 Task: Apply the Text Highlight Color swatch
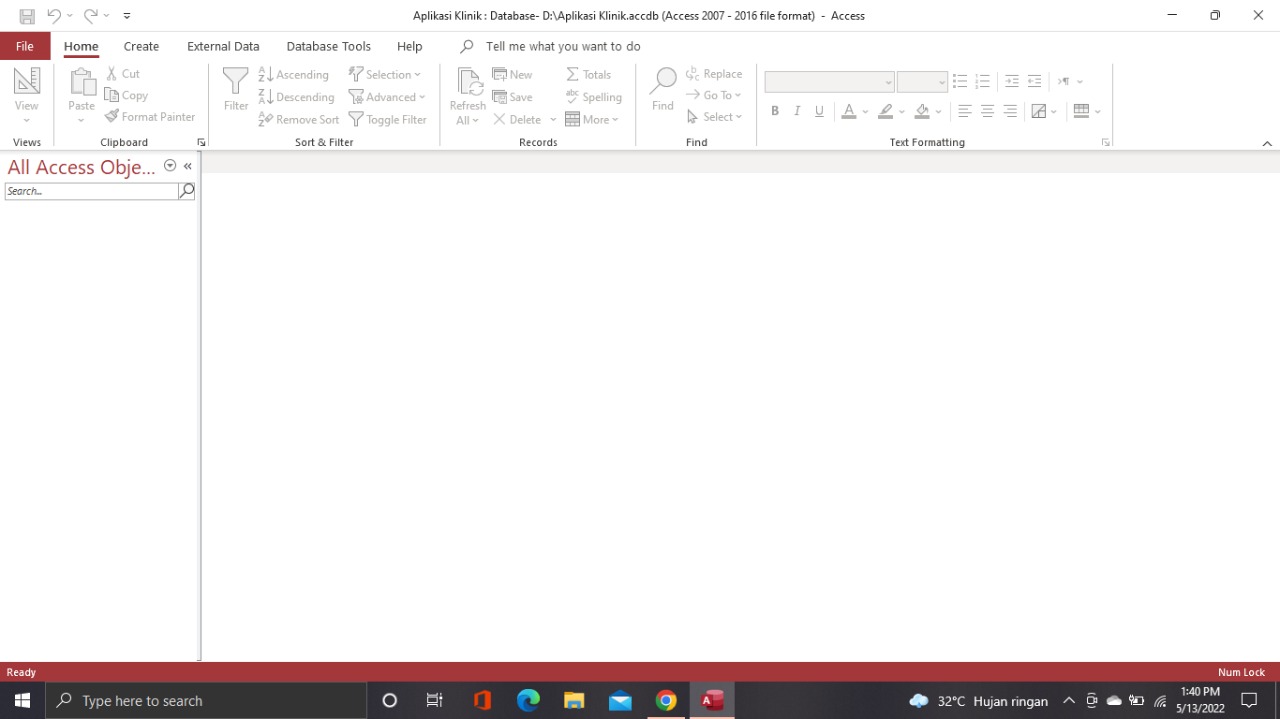pyautogui.click(x=885, y=111)
